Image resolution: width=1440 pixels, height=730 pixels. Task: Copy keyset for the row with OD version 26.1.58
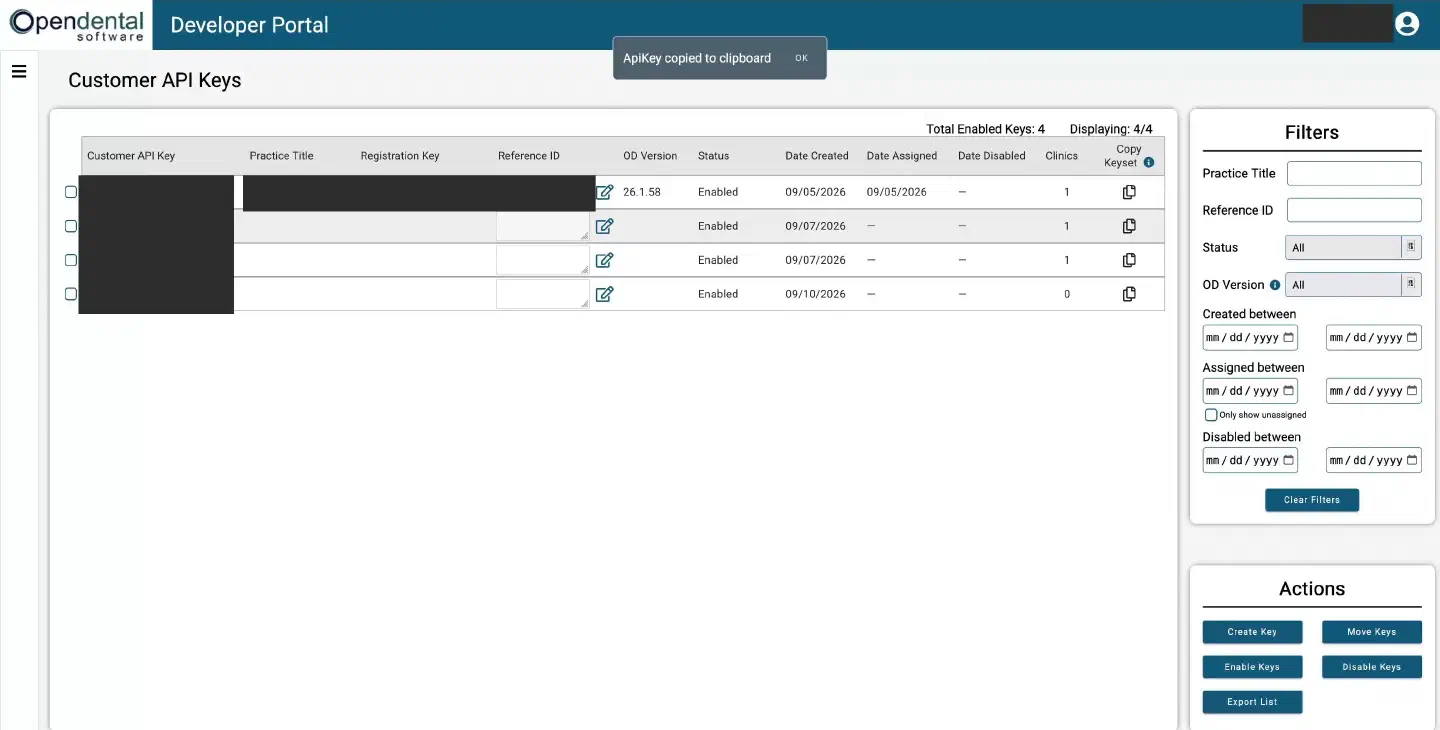tap(1129, 192)
